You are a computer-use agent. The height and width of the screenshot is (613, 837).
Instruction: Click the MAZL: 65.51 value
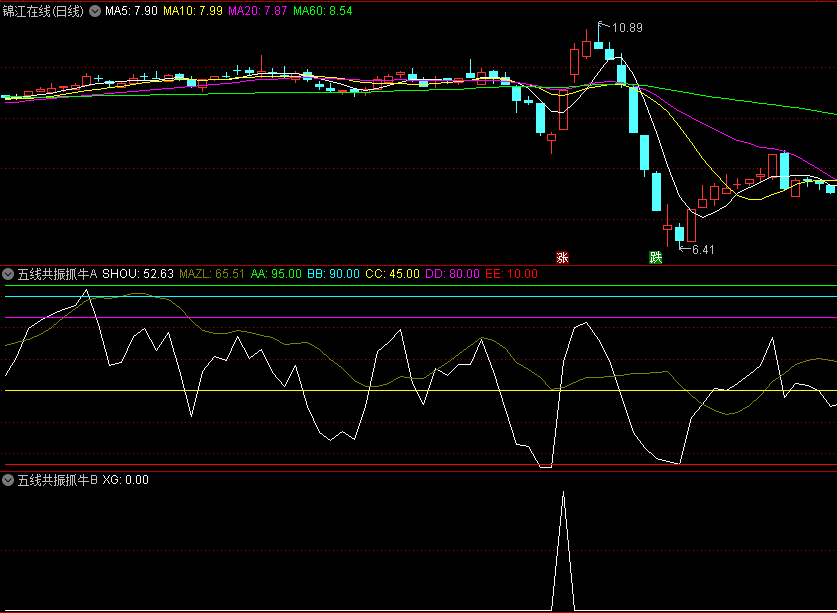[211, 274]
